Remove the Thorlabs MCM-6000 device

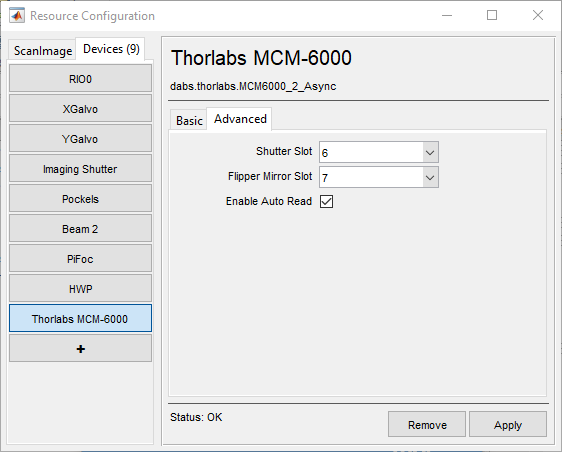[x=427, y=424]
